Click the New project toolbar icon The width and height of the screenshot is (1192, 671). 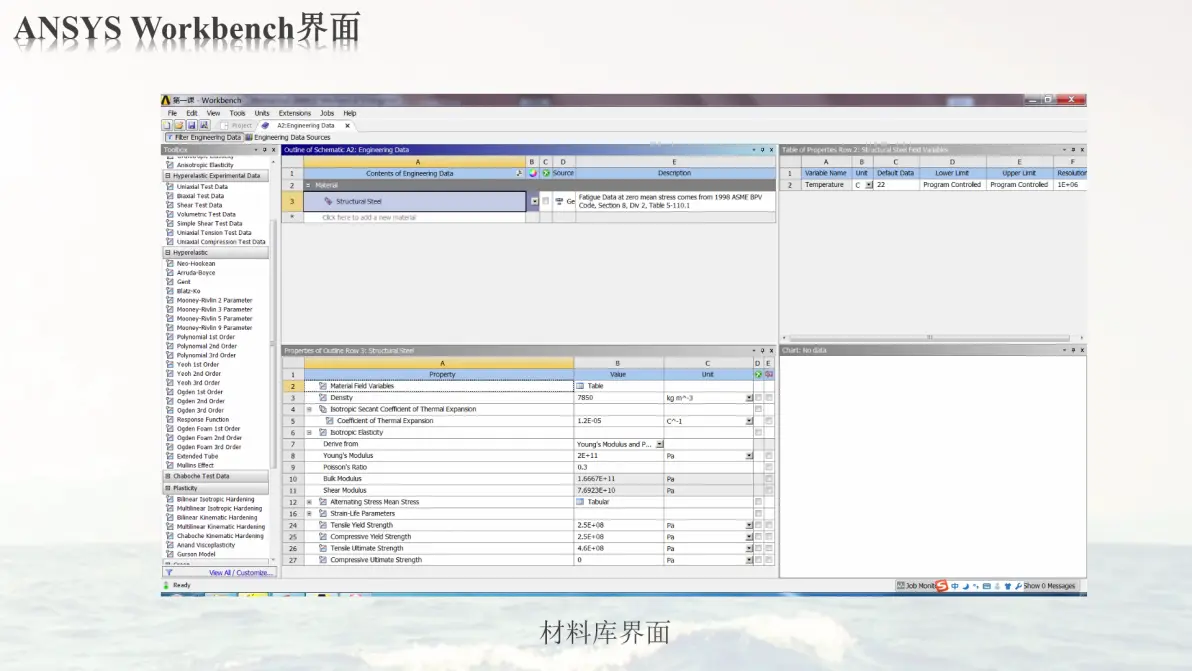[x=166, y=125]
